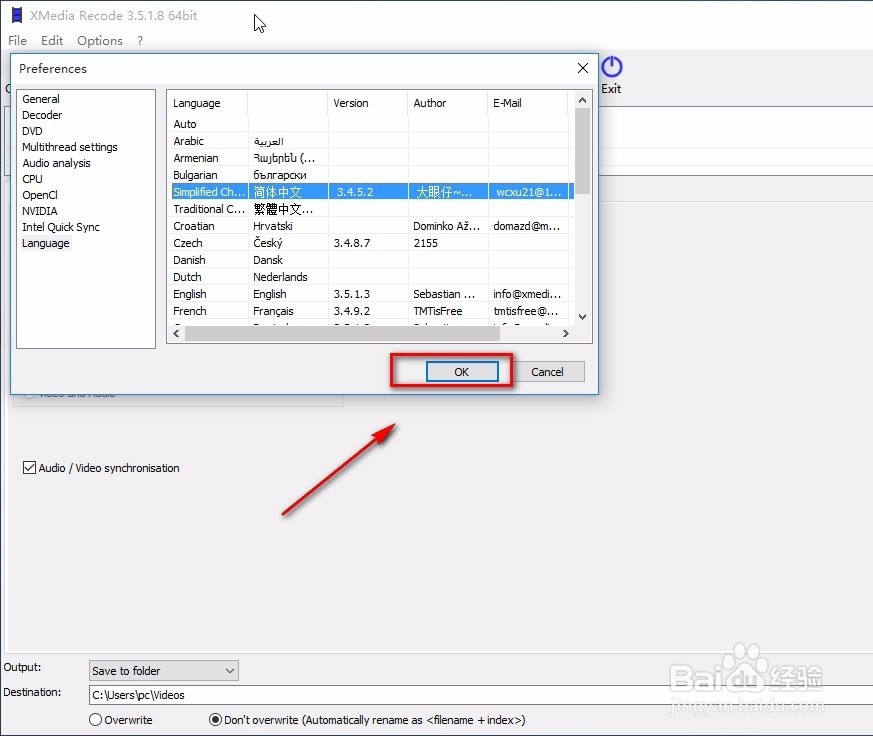The height and width of the screenshot is (736, 873).
Task: Open the Edit menu
Action: (52, 41)
